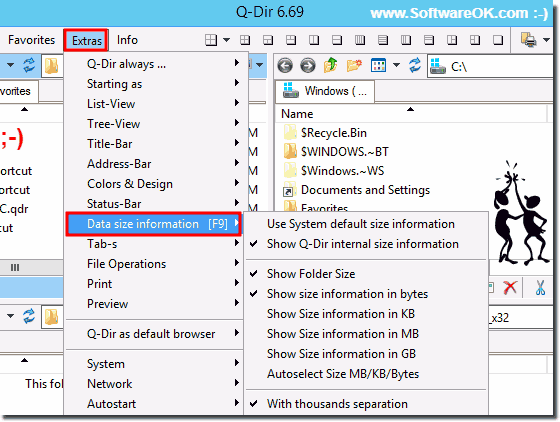Refresh the bottom-left pane
Image resolution: width=560 pixels, height=422 pixels.
pyautogui.click(x=29, y=316)
